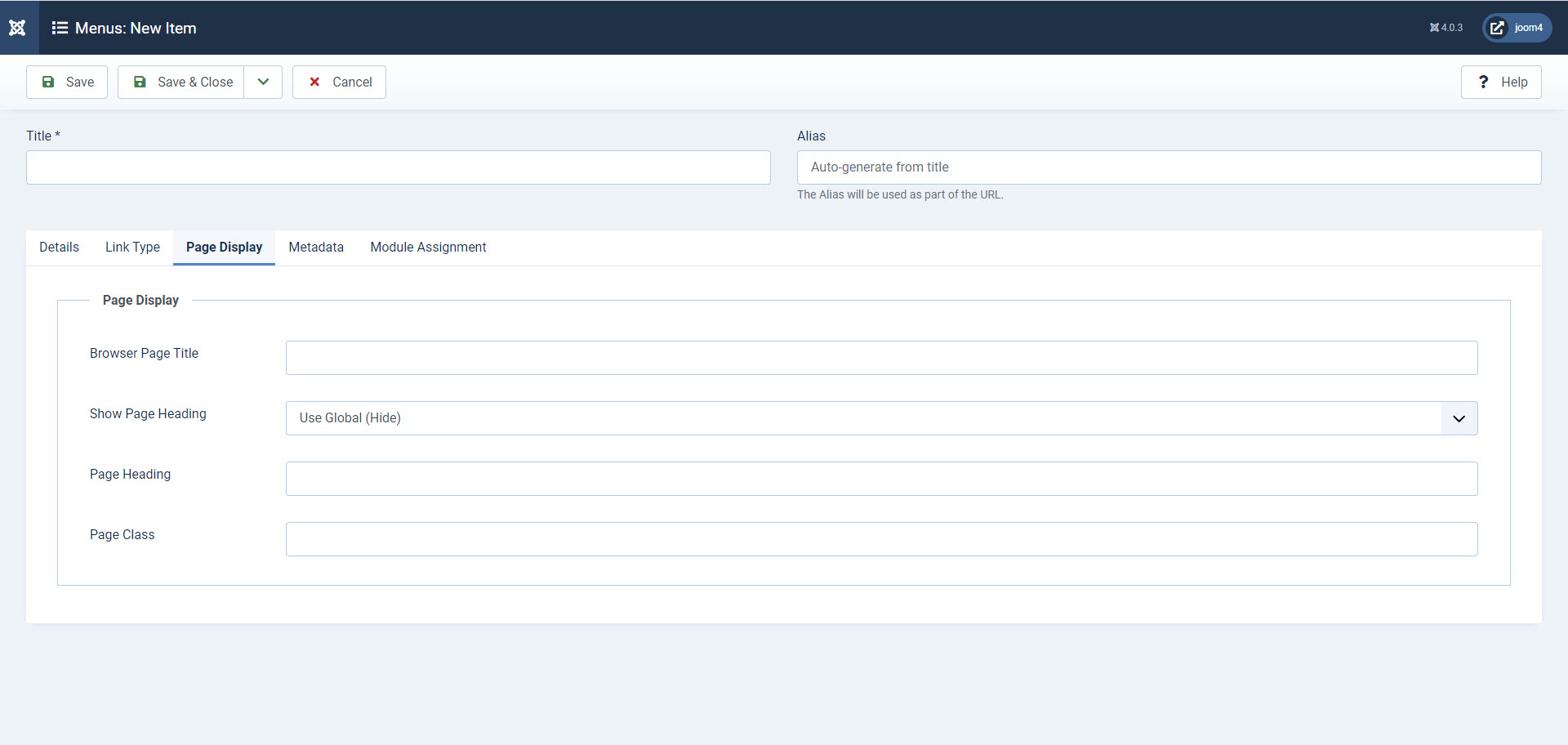1568x745 pixels.
Task: Click the Joomla logo in the top corner
Action: [x=16, y=27]
